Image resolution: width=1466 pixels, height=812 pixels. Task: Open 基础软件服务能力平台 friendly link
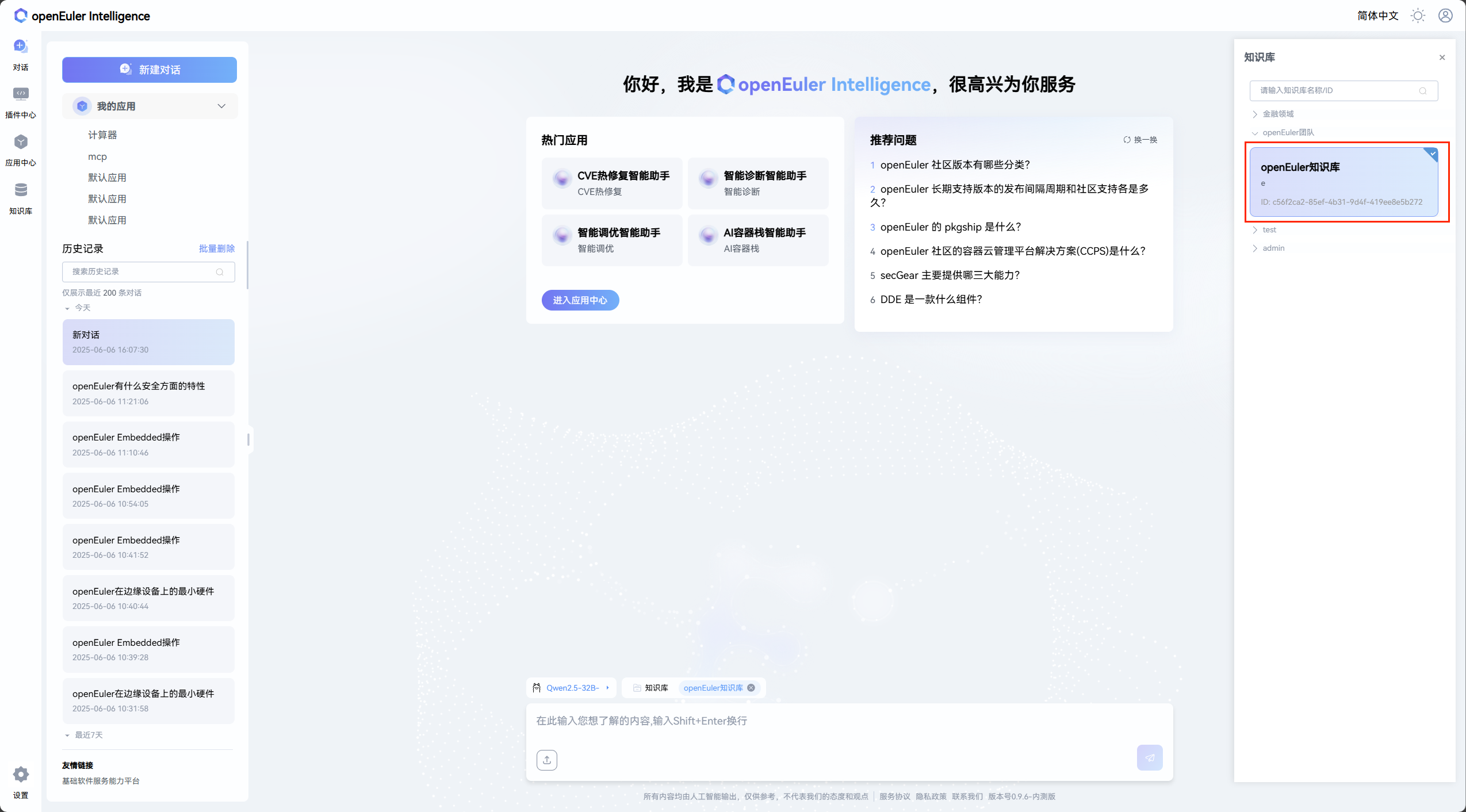101,781
